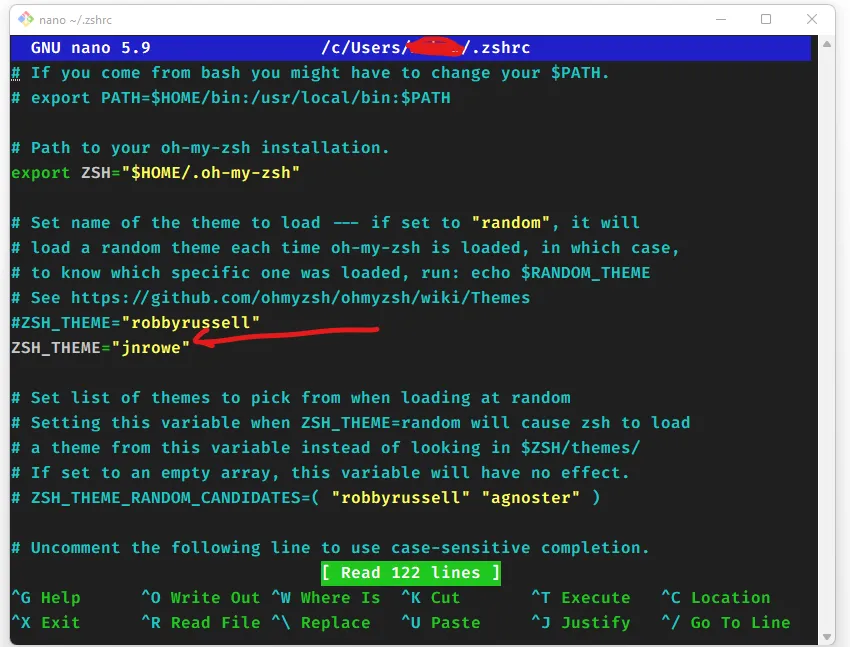Click the ^J Justify shortcut
The width and height of the screenshot is (850, 647).
coord(581,623)
